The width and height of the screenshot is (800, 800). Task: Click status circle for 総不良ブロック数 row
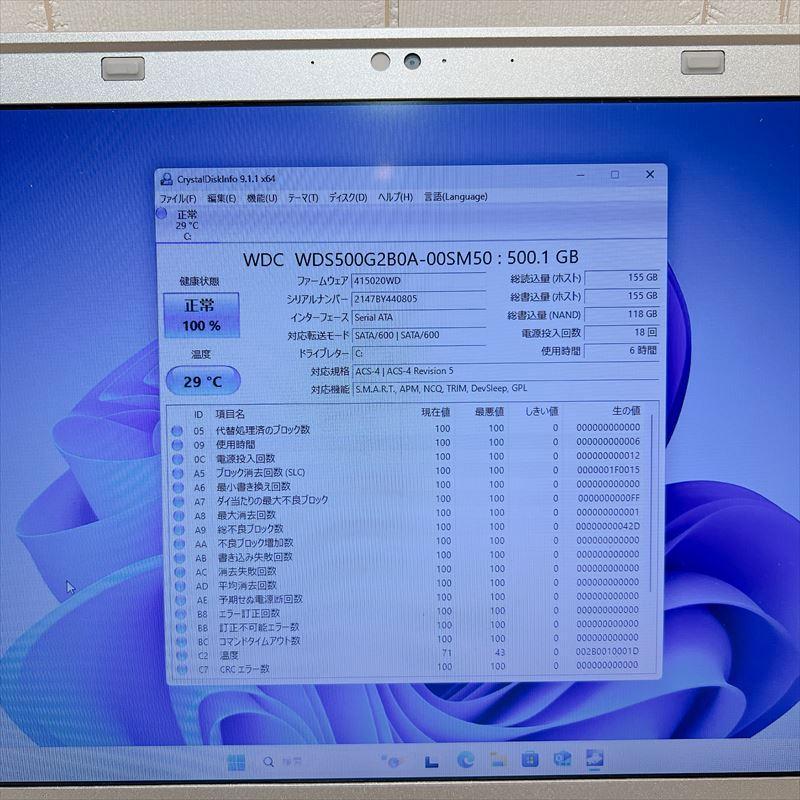(x=179, y=530)
